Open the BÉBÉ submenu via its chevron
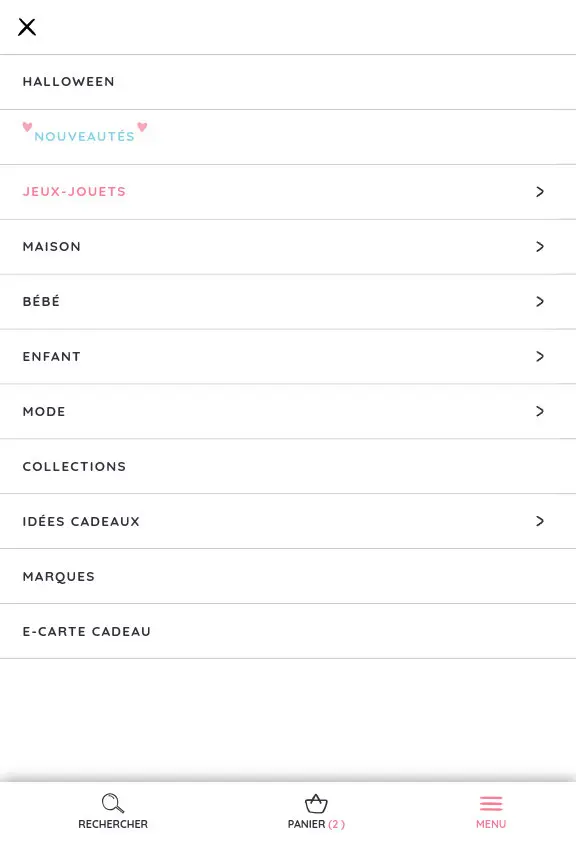 coord(540,301)
